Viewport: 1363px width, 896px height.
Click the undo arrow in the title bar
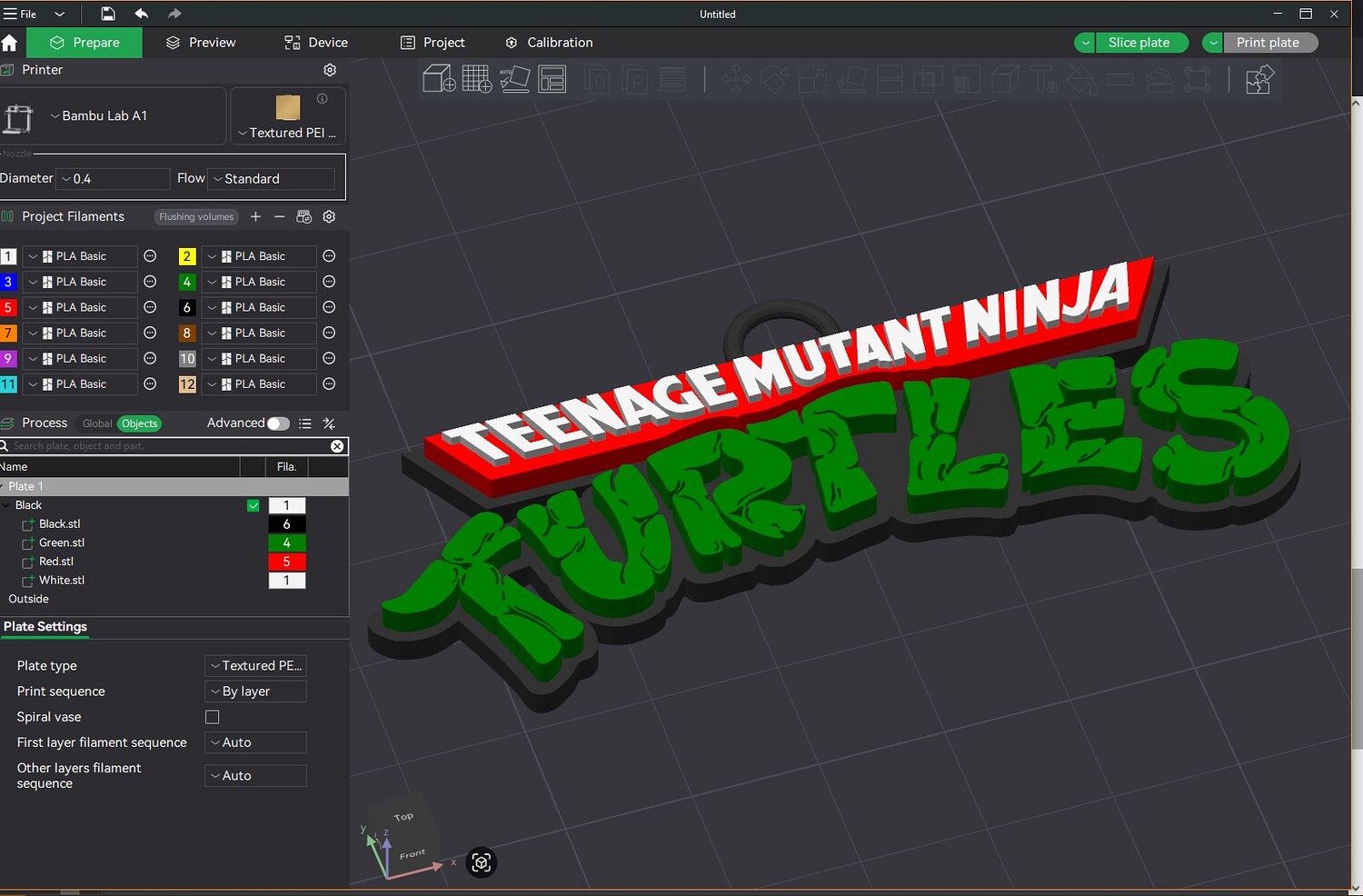click(x=141, y=14)
